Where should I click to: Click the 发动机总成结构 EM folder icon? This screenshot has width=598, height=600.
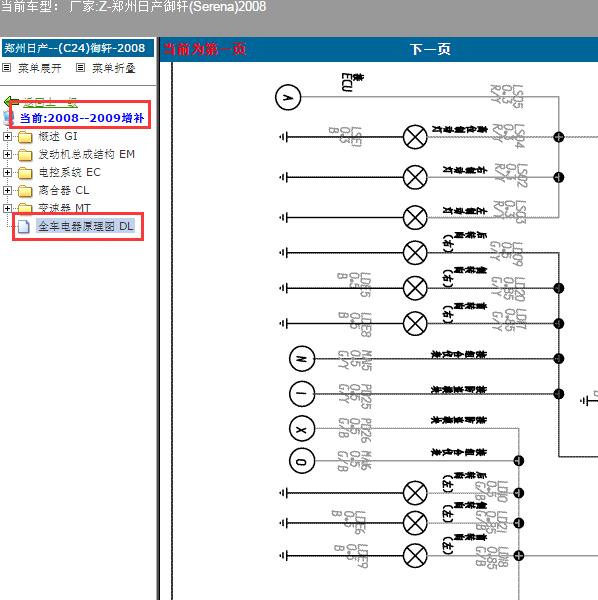tap(25, 155)
